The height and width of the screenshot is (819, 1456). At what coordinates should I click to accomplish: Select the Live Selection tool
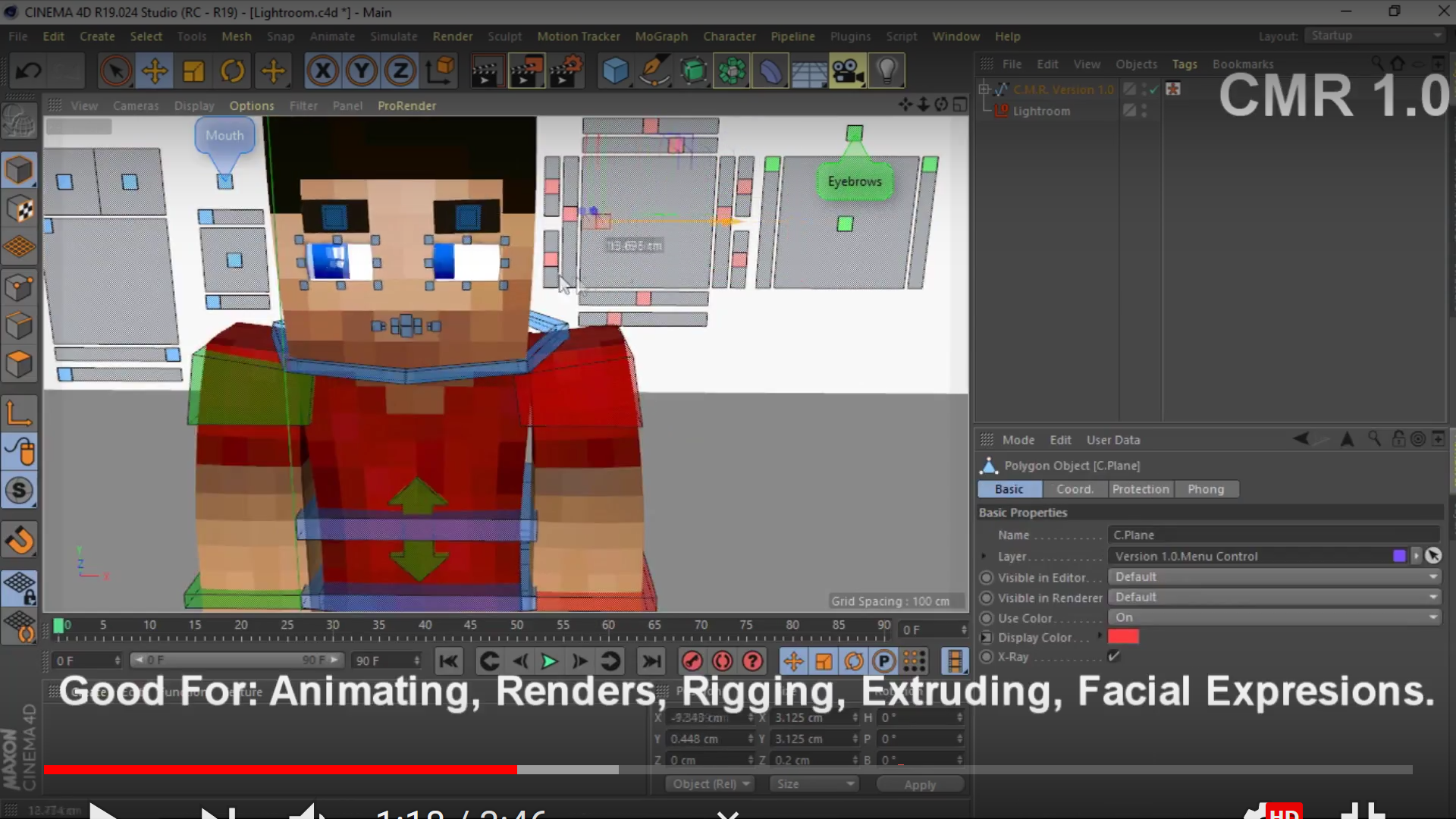115,71
